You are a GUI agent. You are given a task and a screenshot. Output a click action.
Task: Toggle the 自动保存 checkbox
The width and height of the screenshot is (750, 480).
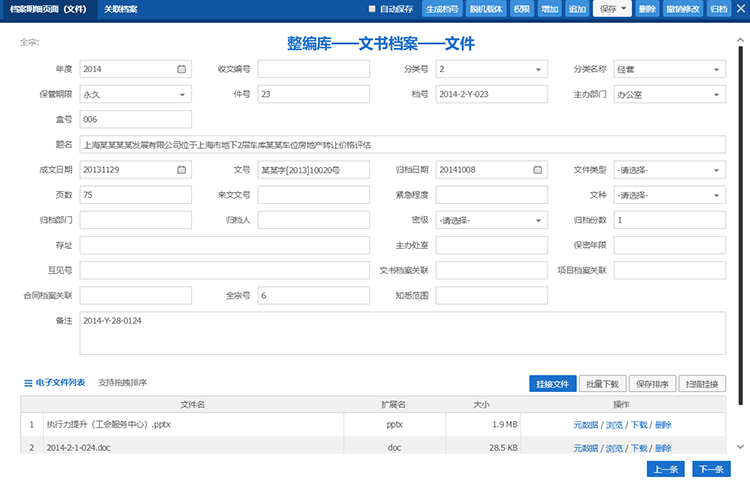point(372,9)
